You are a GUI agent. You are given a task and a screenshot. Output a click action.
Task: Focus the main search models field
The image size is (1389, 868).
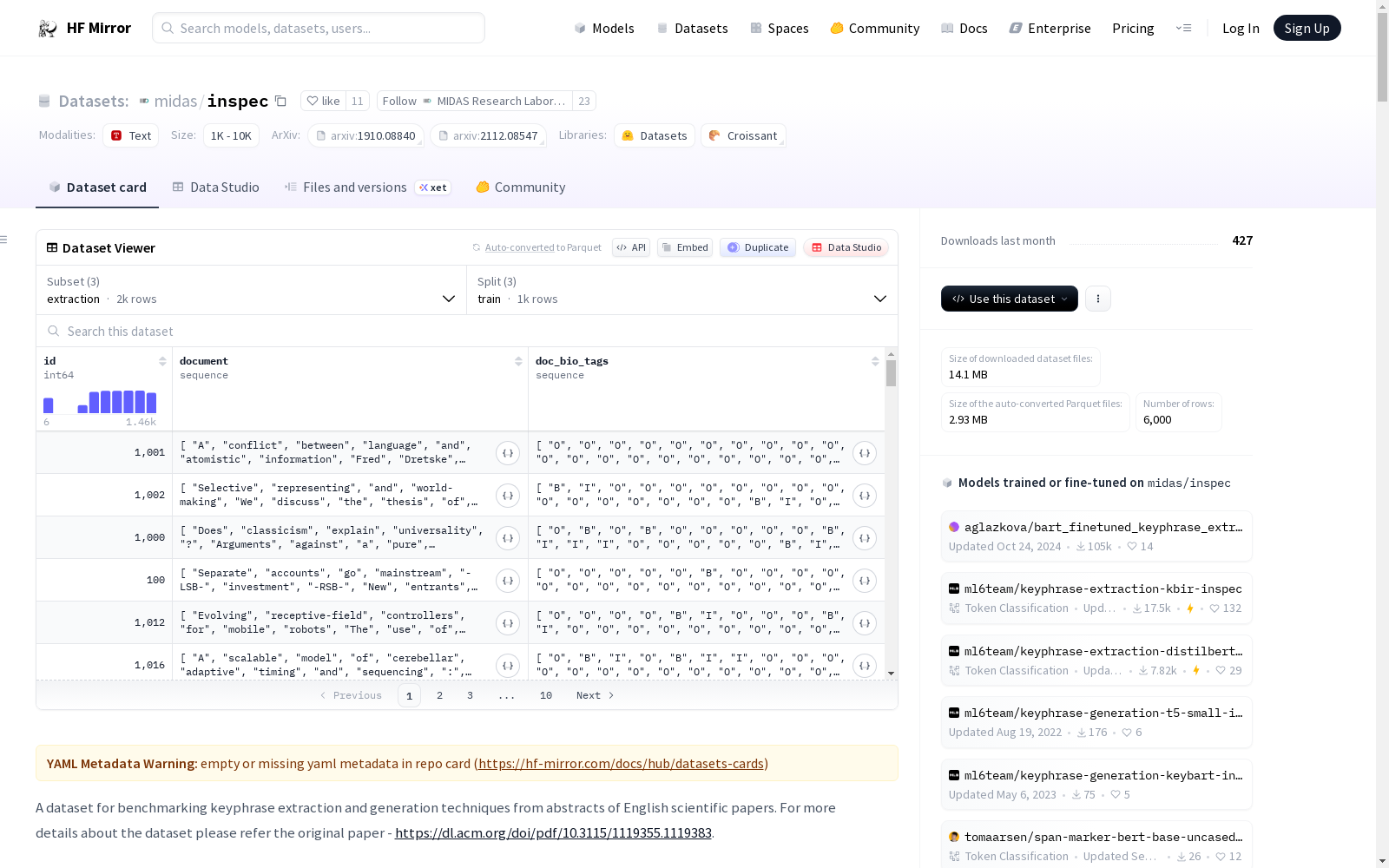pyautogui.click(x=319, y=28)
